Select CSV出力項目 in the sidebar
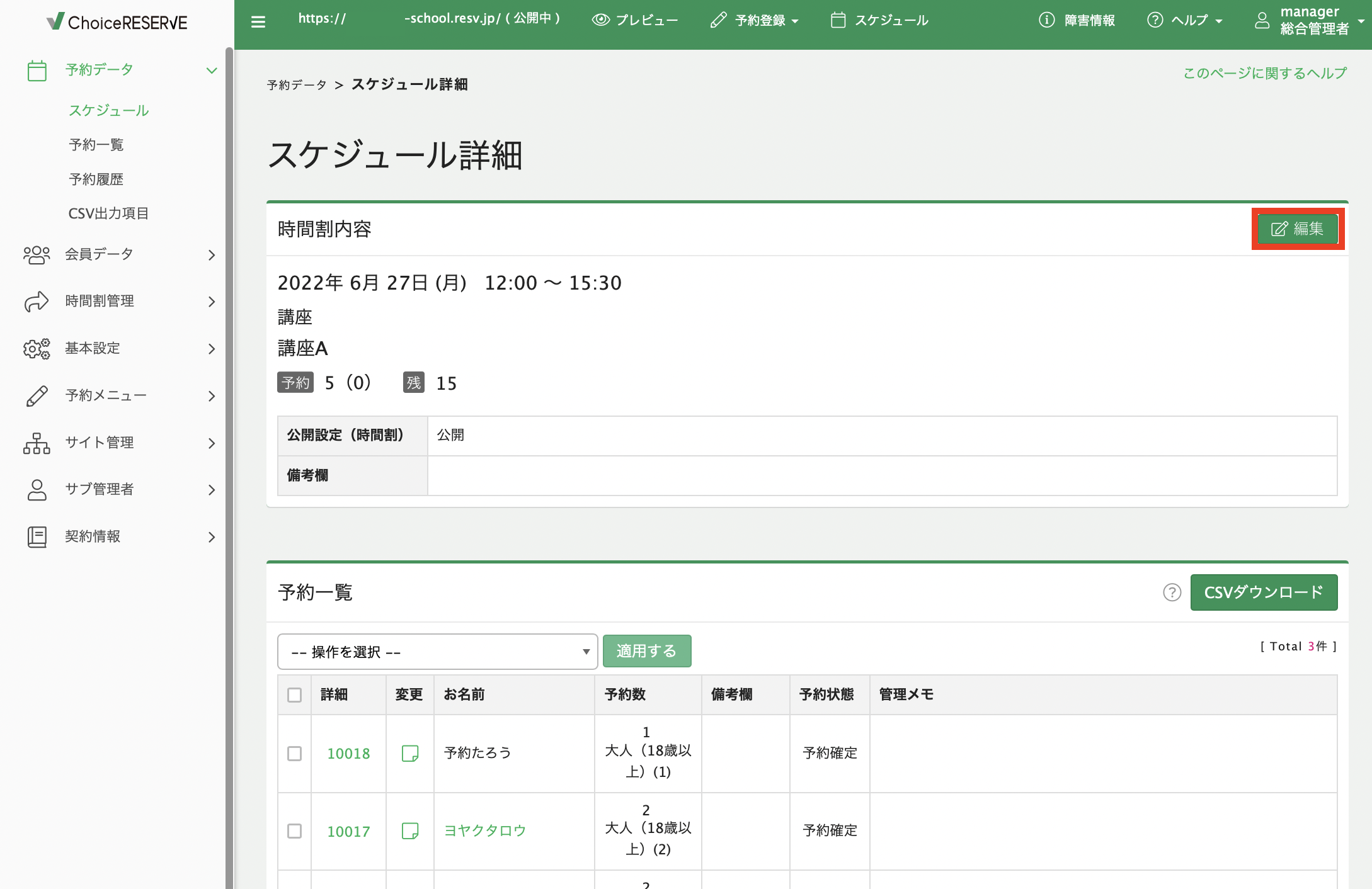The width and height of the screenshot is (1372, 889). [108, 213]
